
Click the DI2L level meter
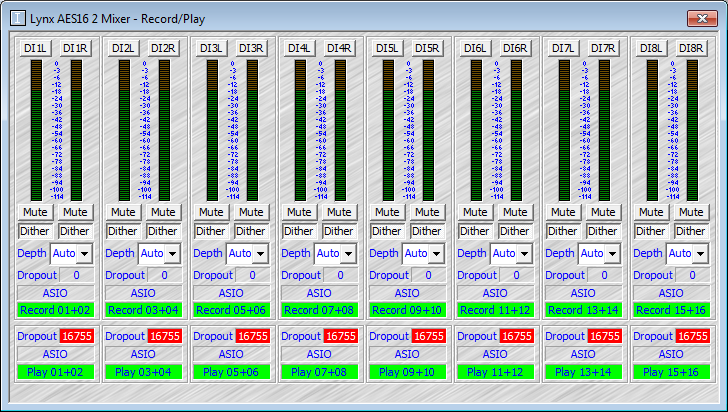pyautogui.click(x=124, y=131)
